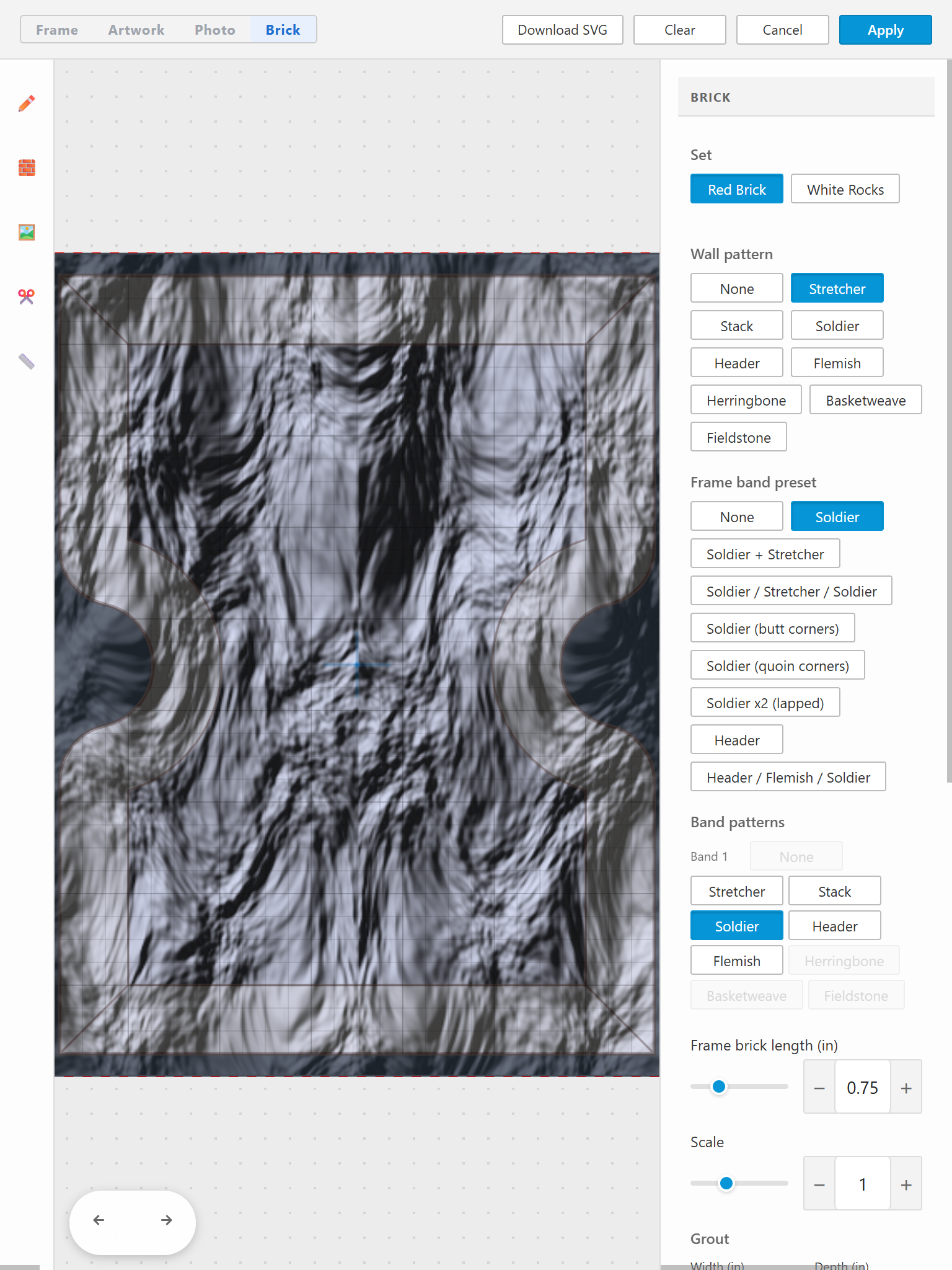
Task: Set wall pattern to Herringbone
Action: click(x=746, y=400)
